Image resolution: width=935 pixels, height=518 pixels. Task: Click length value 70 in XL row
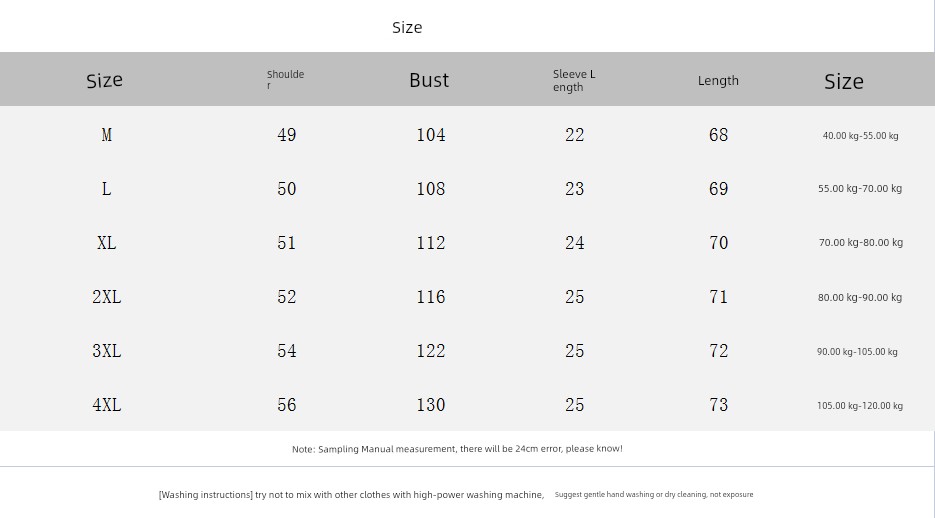click(718, 243)
